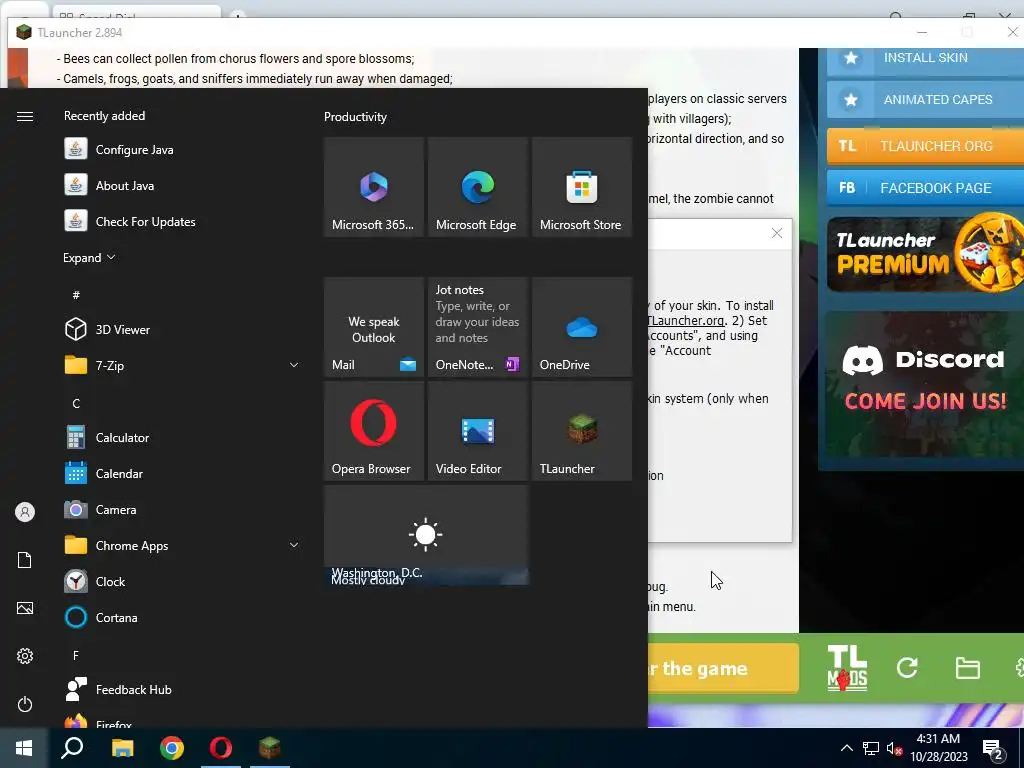Close the TLauncher popup dialog

(x=776, y=233)
